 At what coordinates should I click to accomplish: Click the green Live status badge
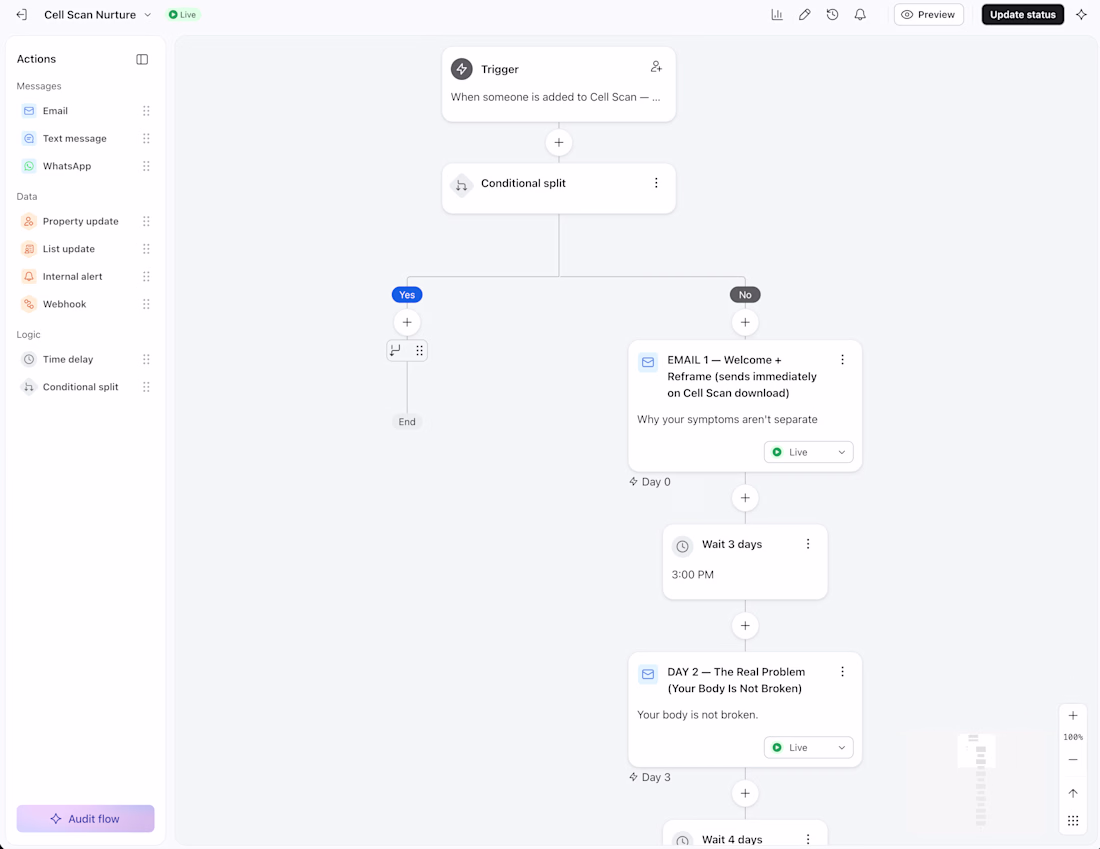click(183, 15)
